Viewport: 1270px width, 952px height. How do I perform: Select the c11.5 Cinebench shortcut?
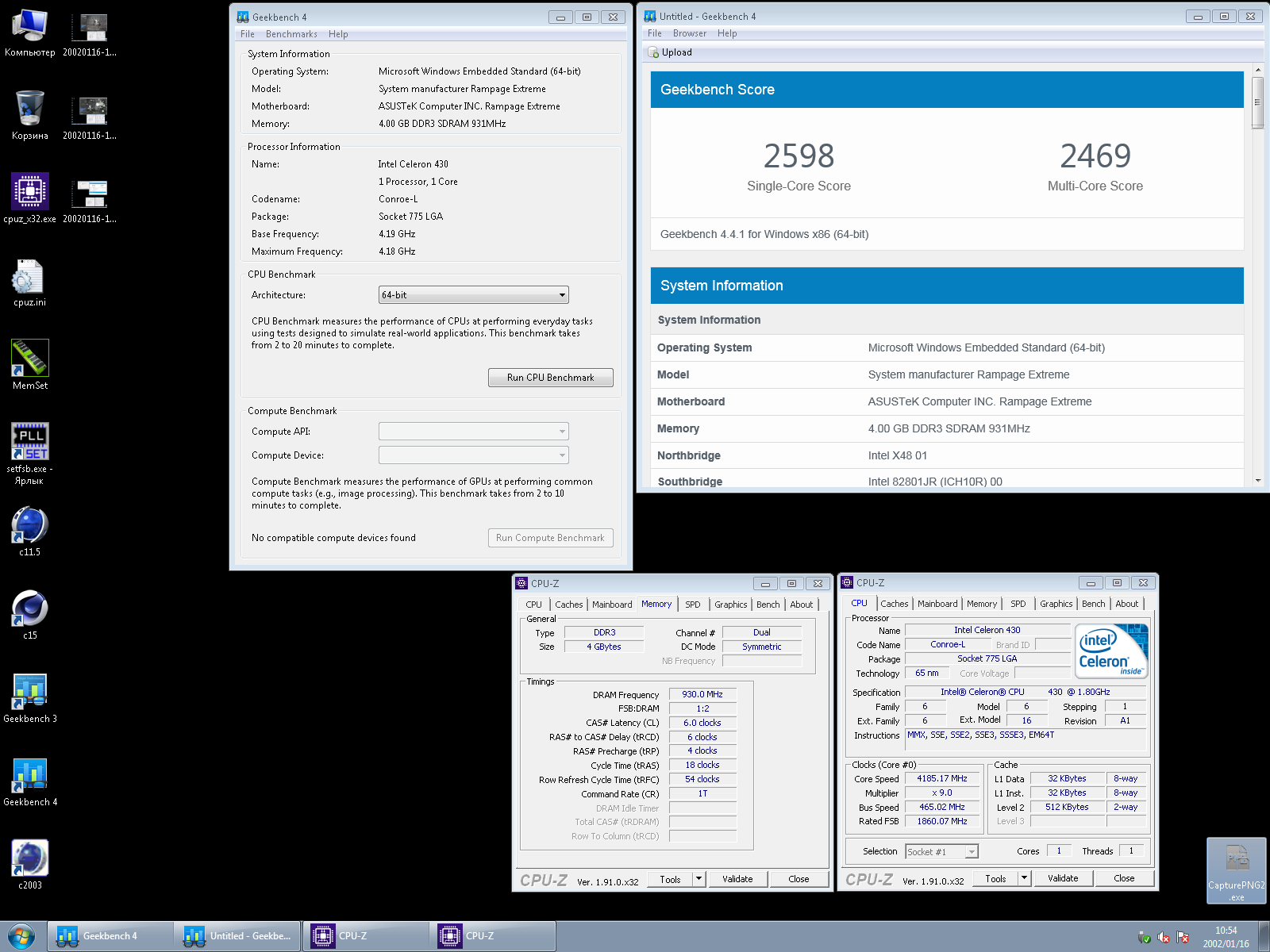(x=29, y=532)
